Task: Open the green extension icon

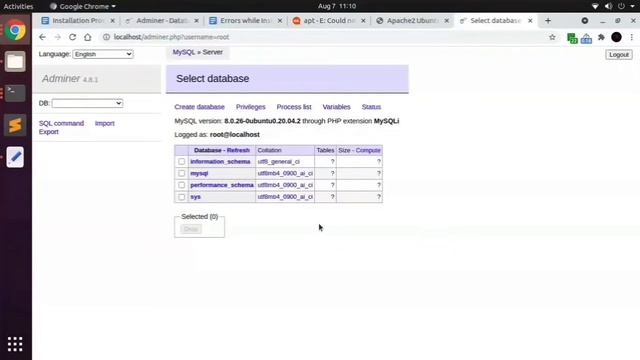Action: click(x=572, y=38)
